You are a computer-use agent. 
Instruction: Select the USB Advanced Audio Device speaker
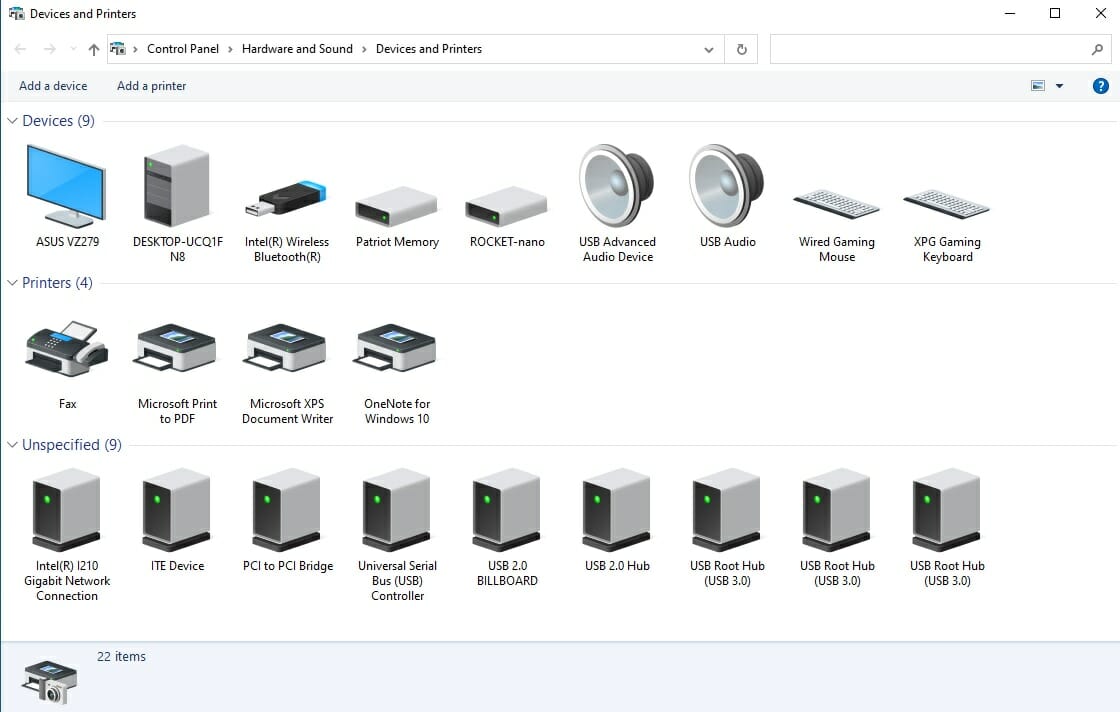(x=617, y=185)
